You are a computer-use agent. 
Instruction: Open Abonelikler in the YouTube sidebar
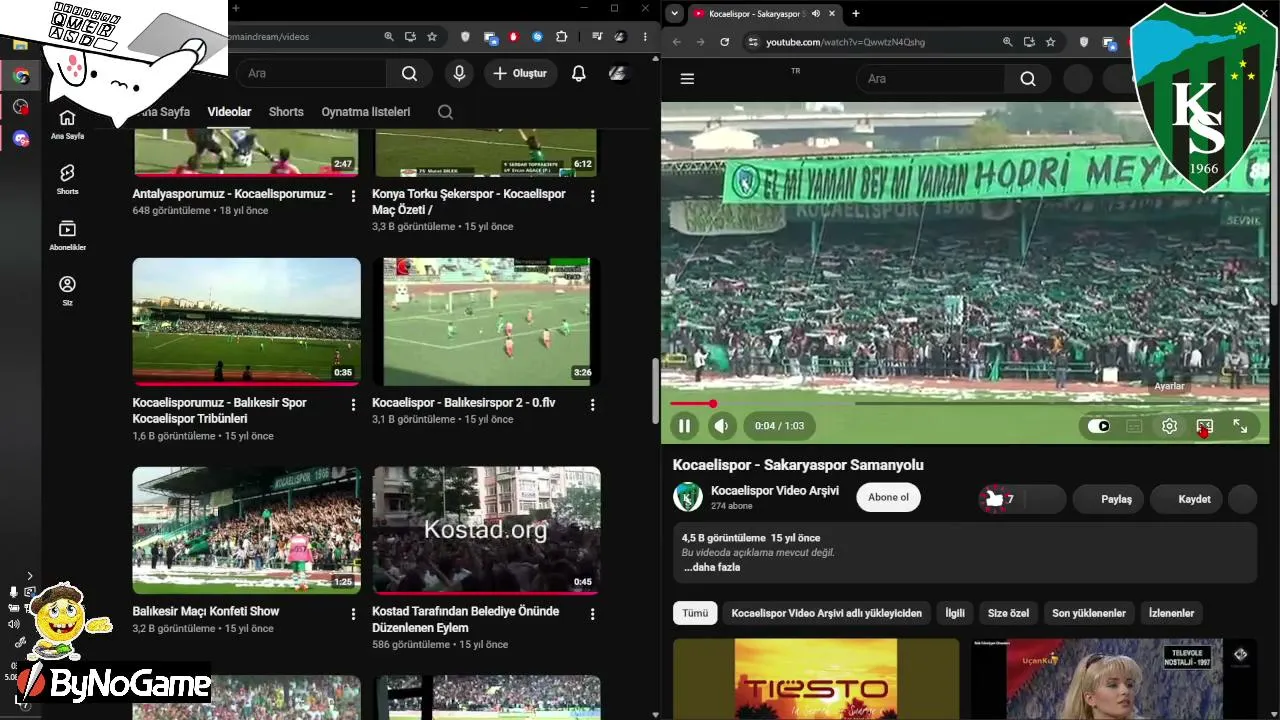point(67,235)
